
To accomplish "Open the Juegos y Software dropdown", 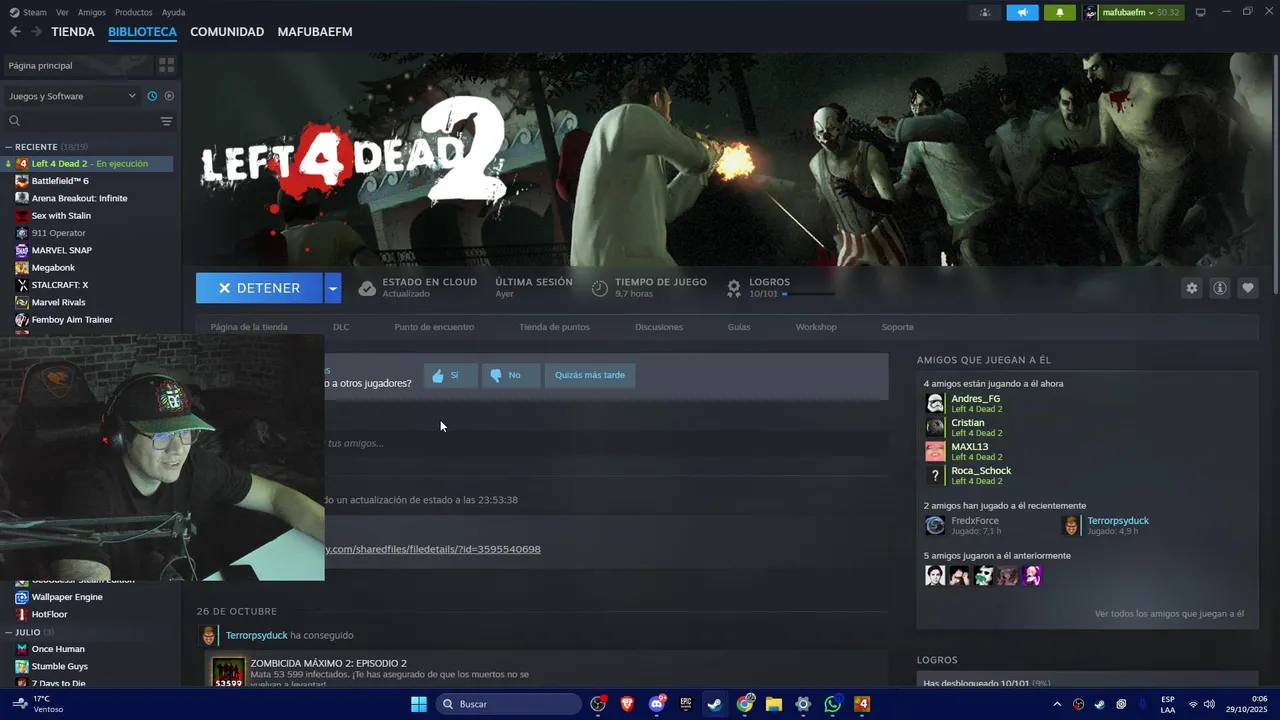I will (x=72, y=96).
